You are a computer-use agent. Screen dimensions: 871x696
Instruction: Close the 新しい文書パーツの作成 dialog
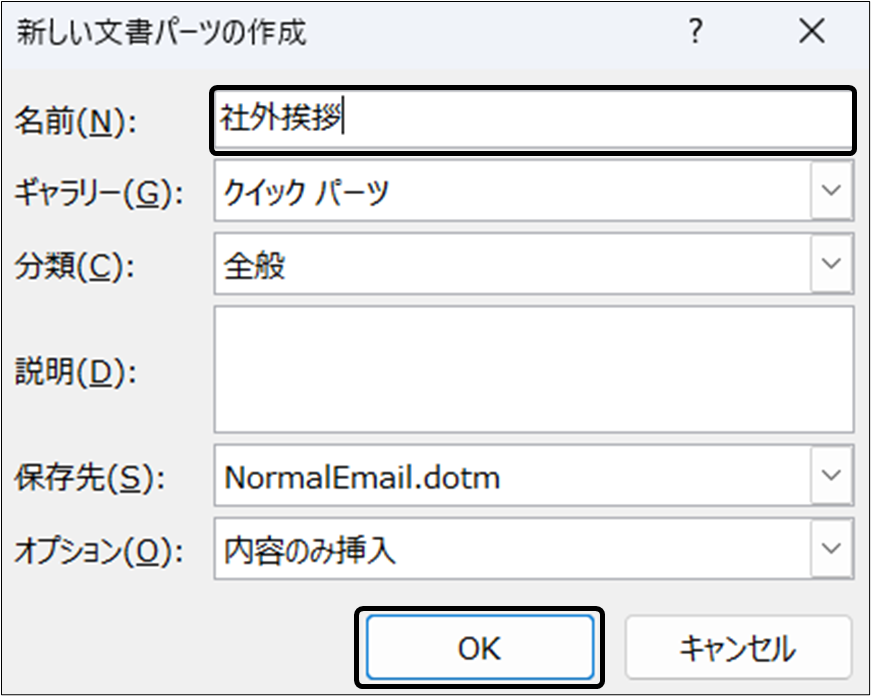click(x=812, y=32)
